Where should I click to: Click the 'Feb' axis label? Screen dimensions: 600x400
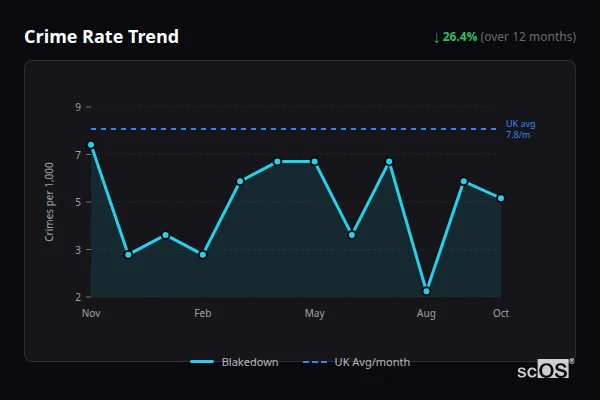203,313
